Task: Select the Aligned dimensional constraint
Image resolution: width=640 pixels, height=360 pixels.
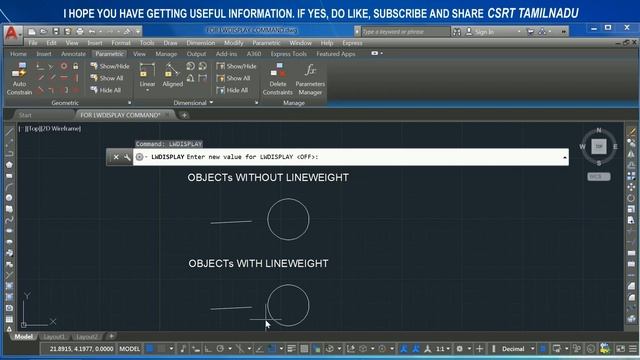Action: [x=172, y=75]
